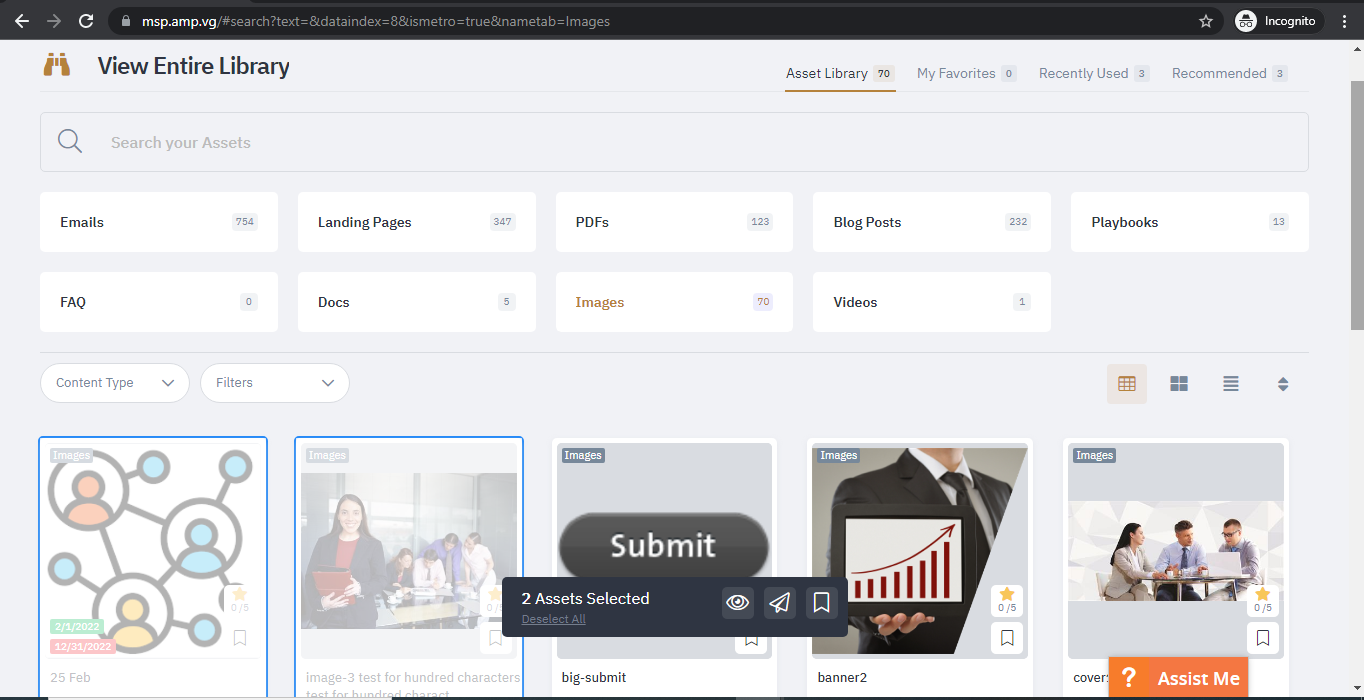Send the selected assets with the paper plane icon
The image size is (1364, 700).
point(780,602)
